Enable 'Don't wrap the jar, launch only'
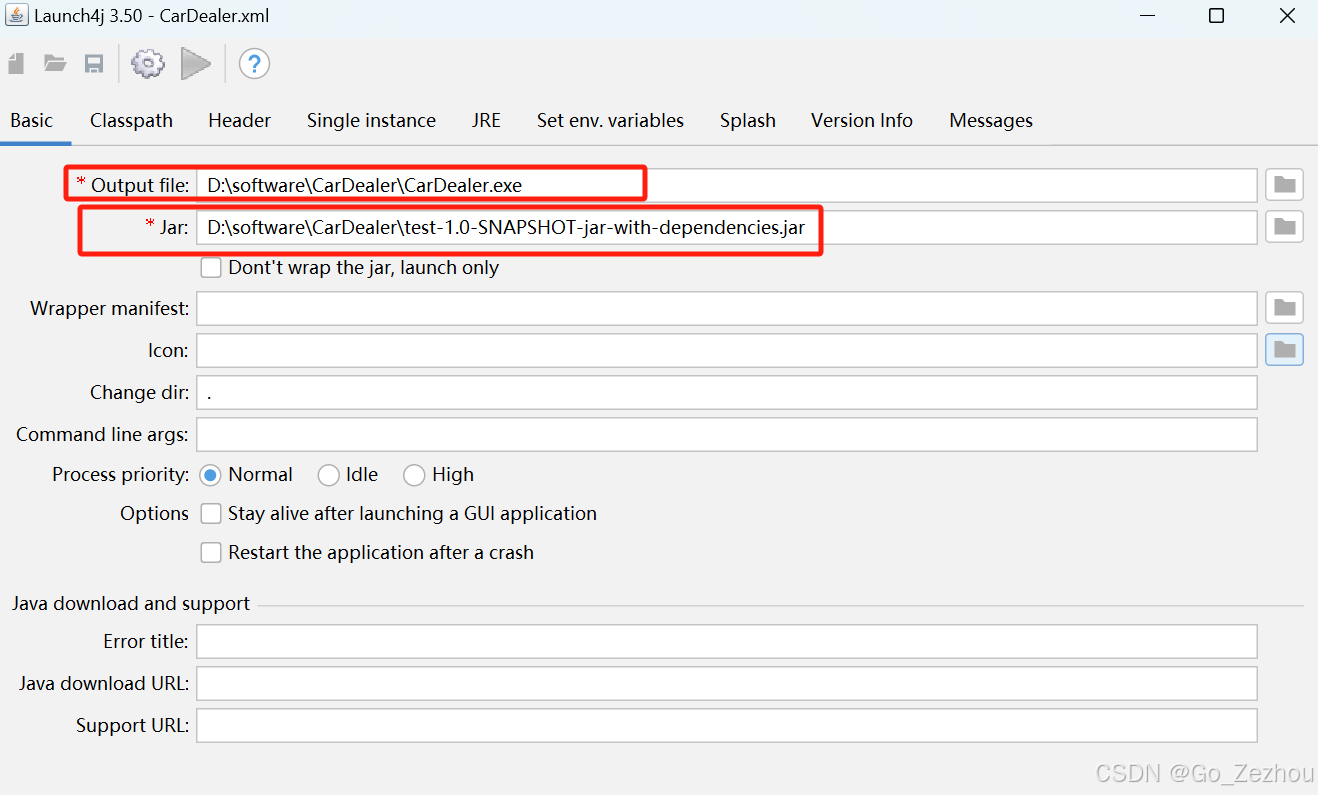 [211, 267]
